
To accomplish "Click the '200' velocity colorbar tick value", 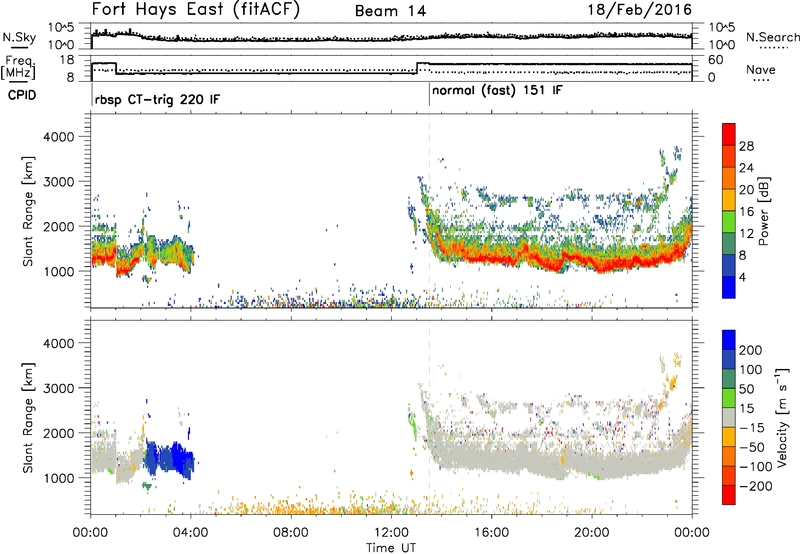I will tap(751, 350).
